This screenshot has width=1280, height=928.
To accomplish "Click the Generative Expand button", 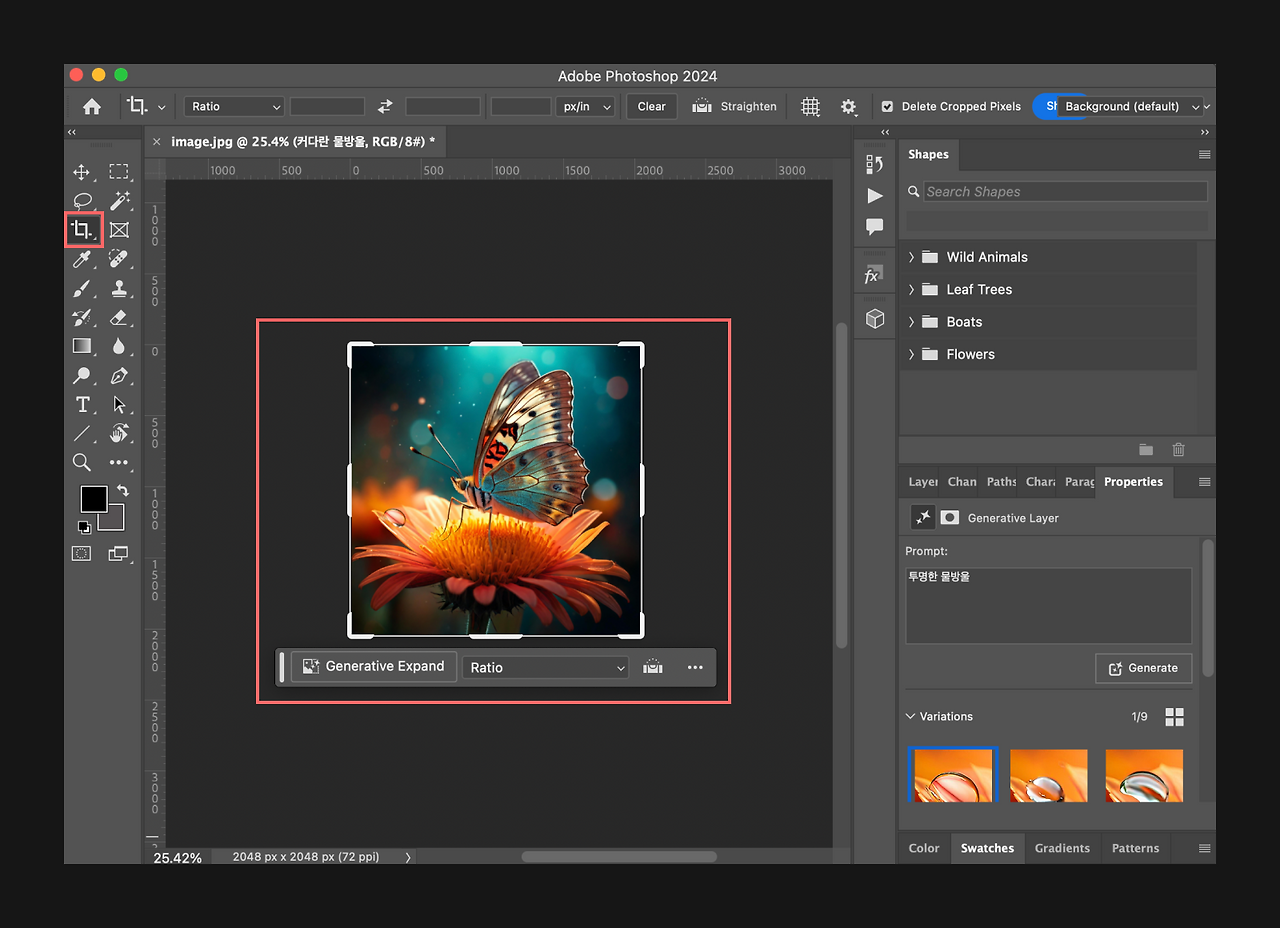I will click(x=374, y=667).
